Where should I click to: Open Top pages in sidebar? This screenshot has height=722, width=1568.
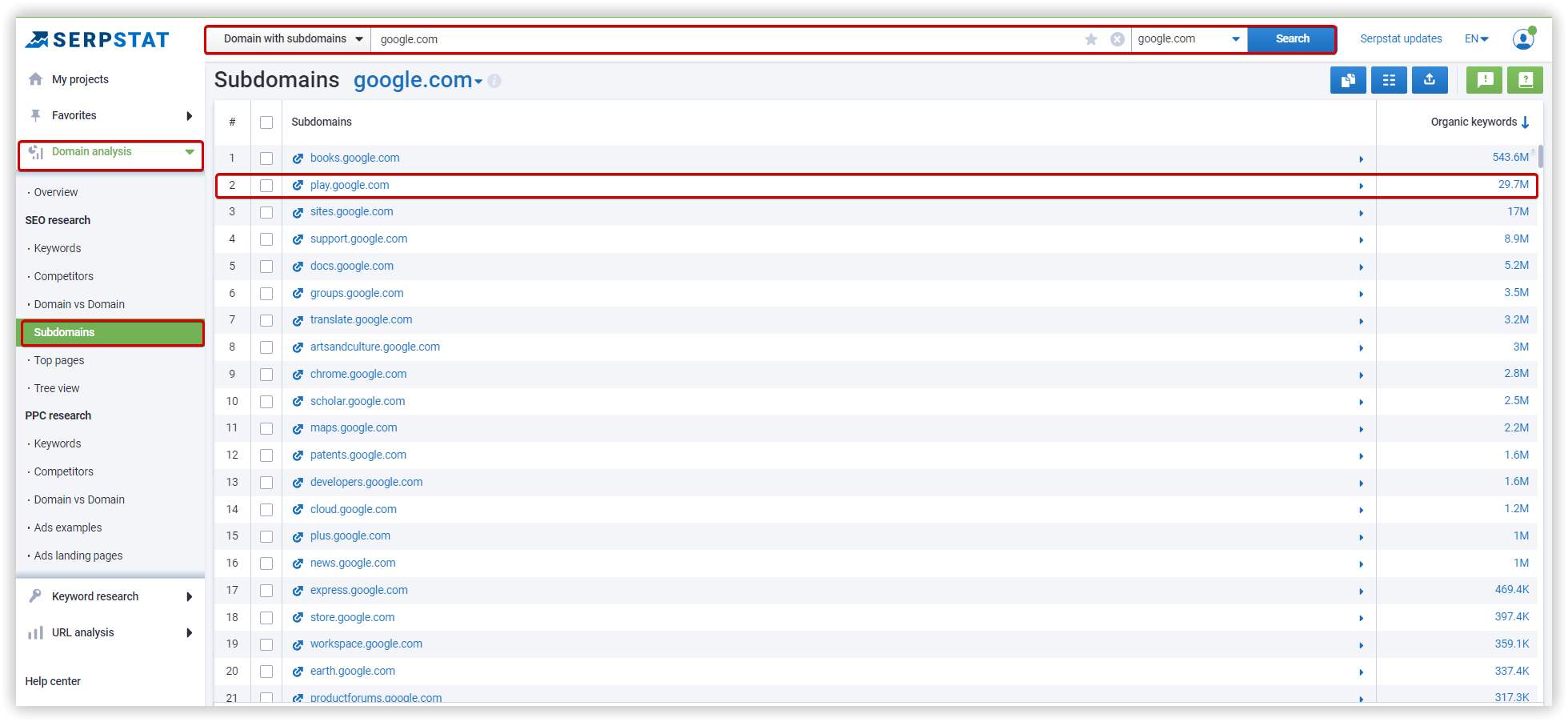(x=59, y=360)
